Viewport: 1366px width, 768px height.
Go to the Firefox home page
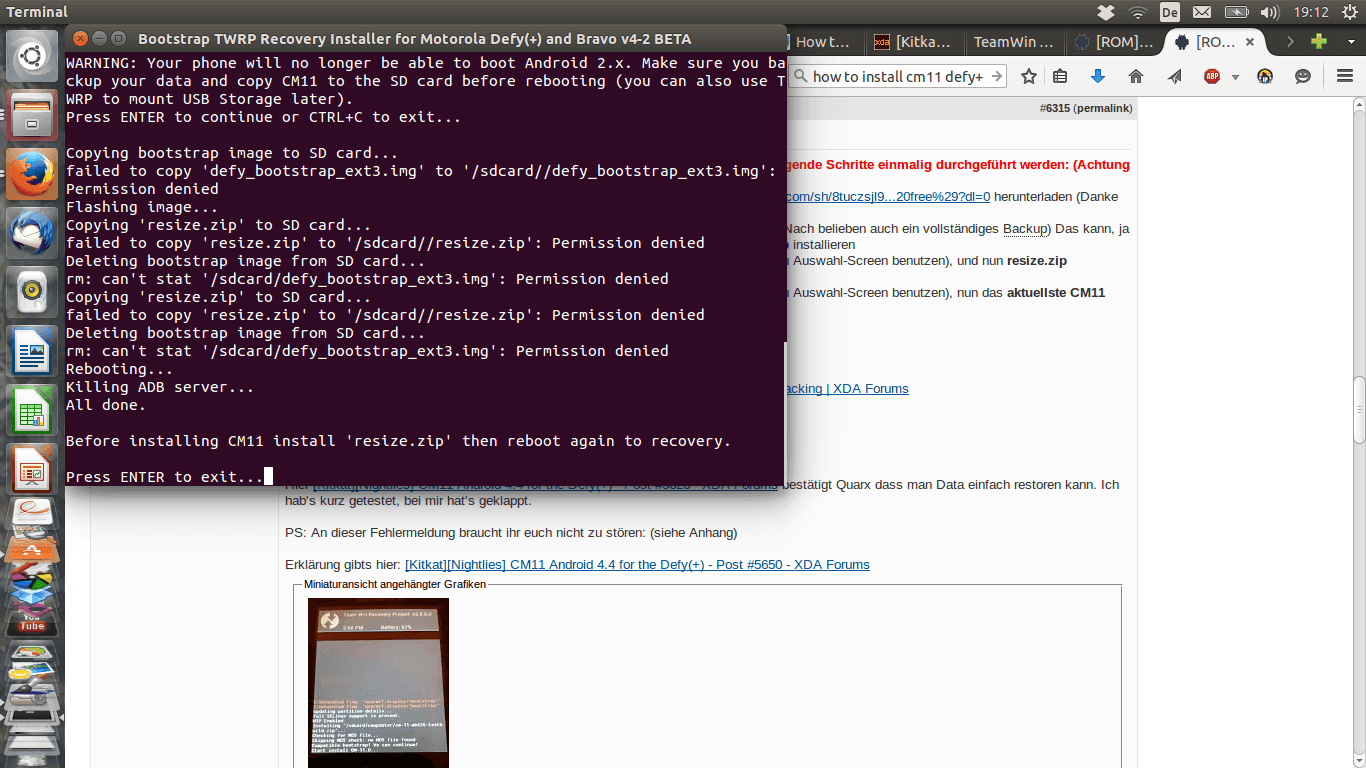(1136, 76)
